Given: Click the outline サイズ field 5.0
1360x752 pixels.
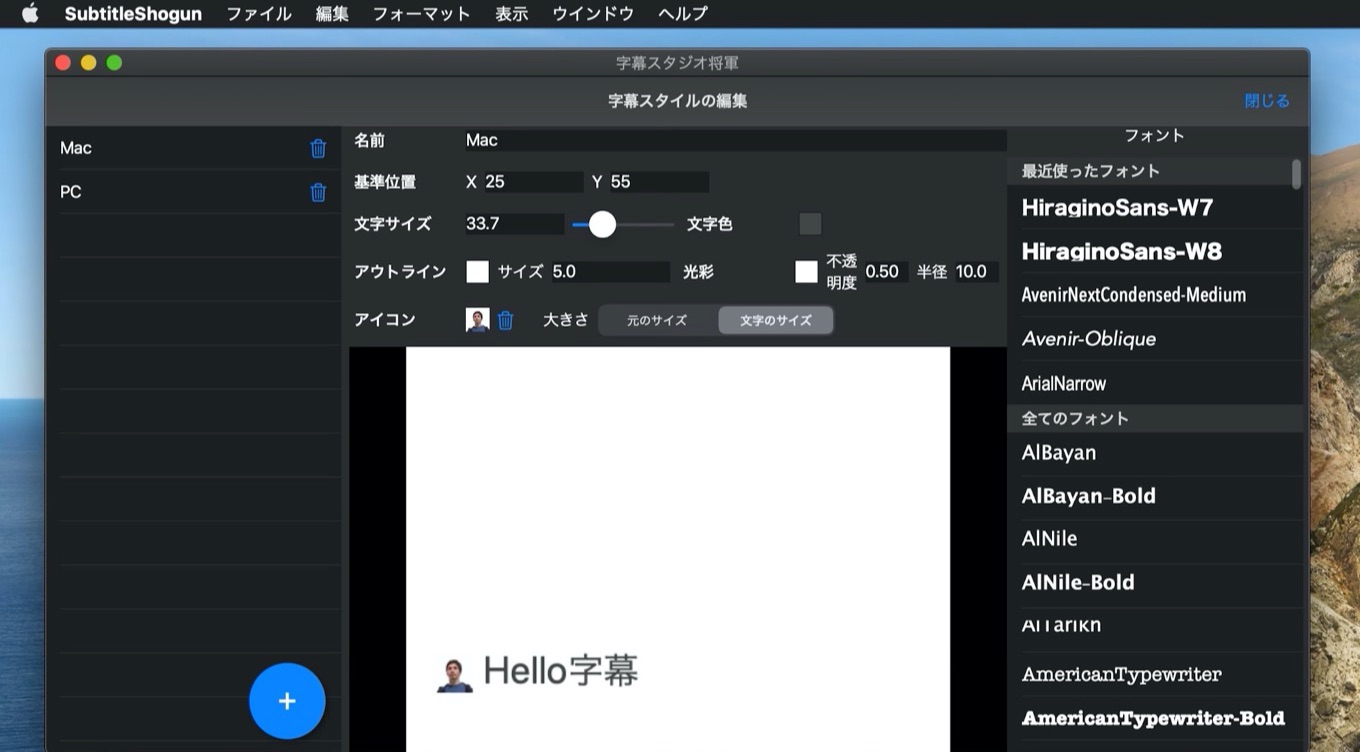Looking at the screenshot, I should click(x=610, y=271).
